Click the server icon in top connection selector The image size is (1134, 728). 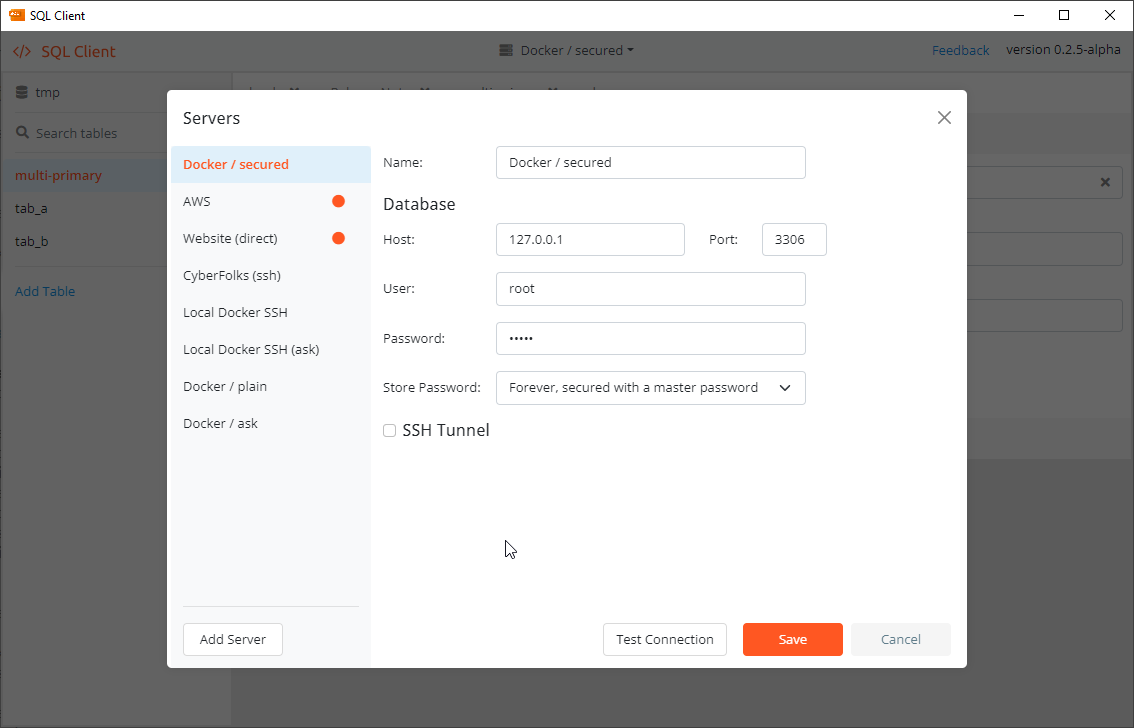(506, 50)
